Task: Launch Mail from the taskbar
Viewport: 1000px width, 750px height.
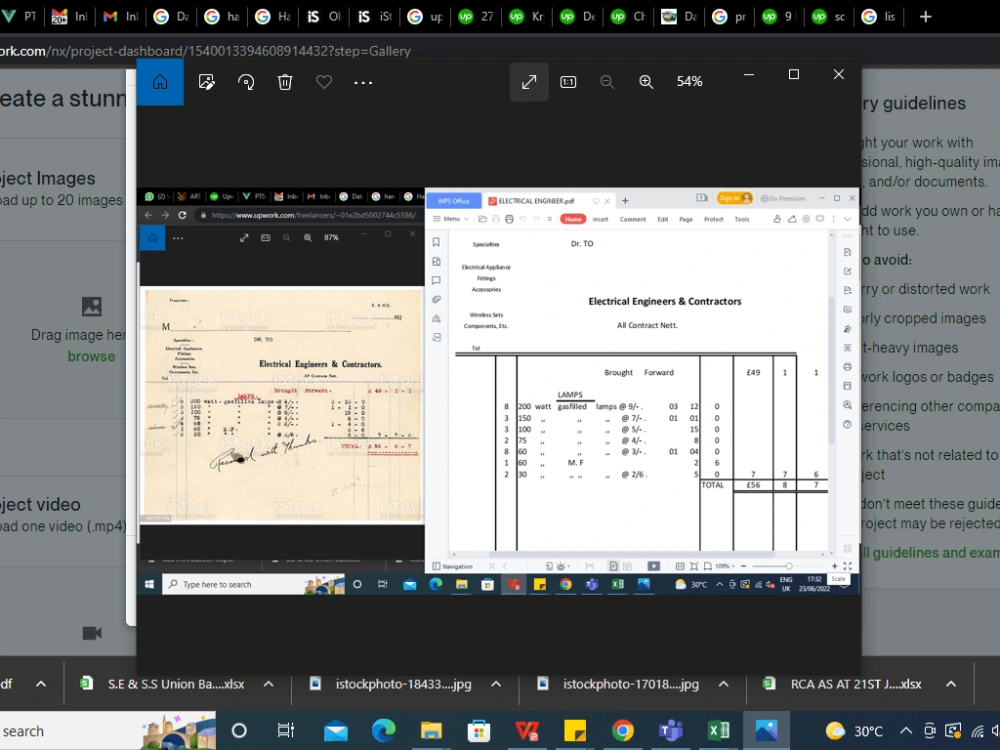Action: [335, 731]
